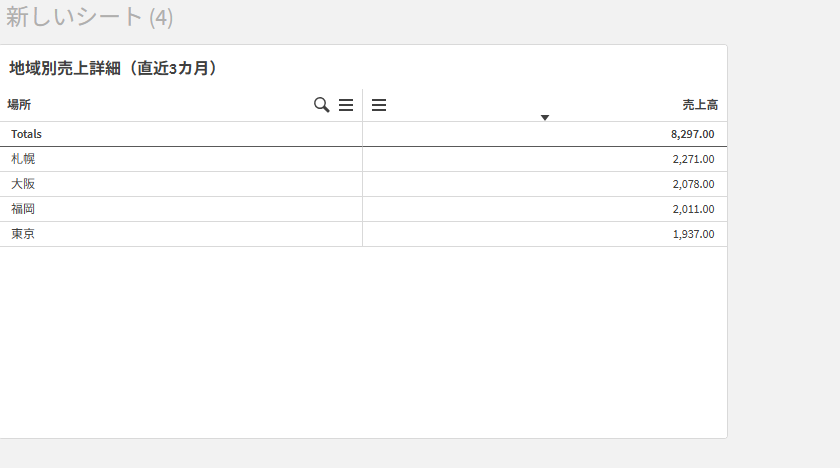The height and width of the screenshot is (468, 840).
Task: Select 札幌 in the table
Action: click(x=23, y=159)
